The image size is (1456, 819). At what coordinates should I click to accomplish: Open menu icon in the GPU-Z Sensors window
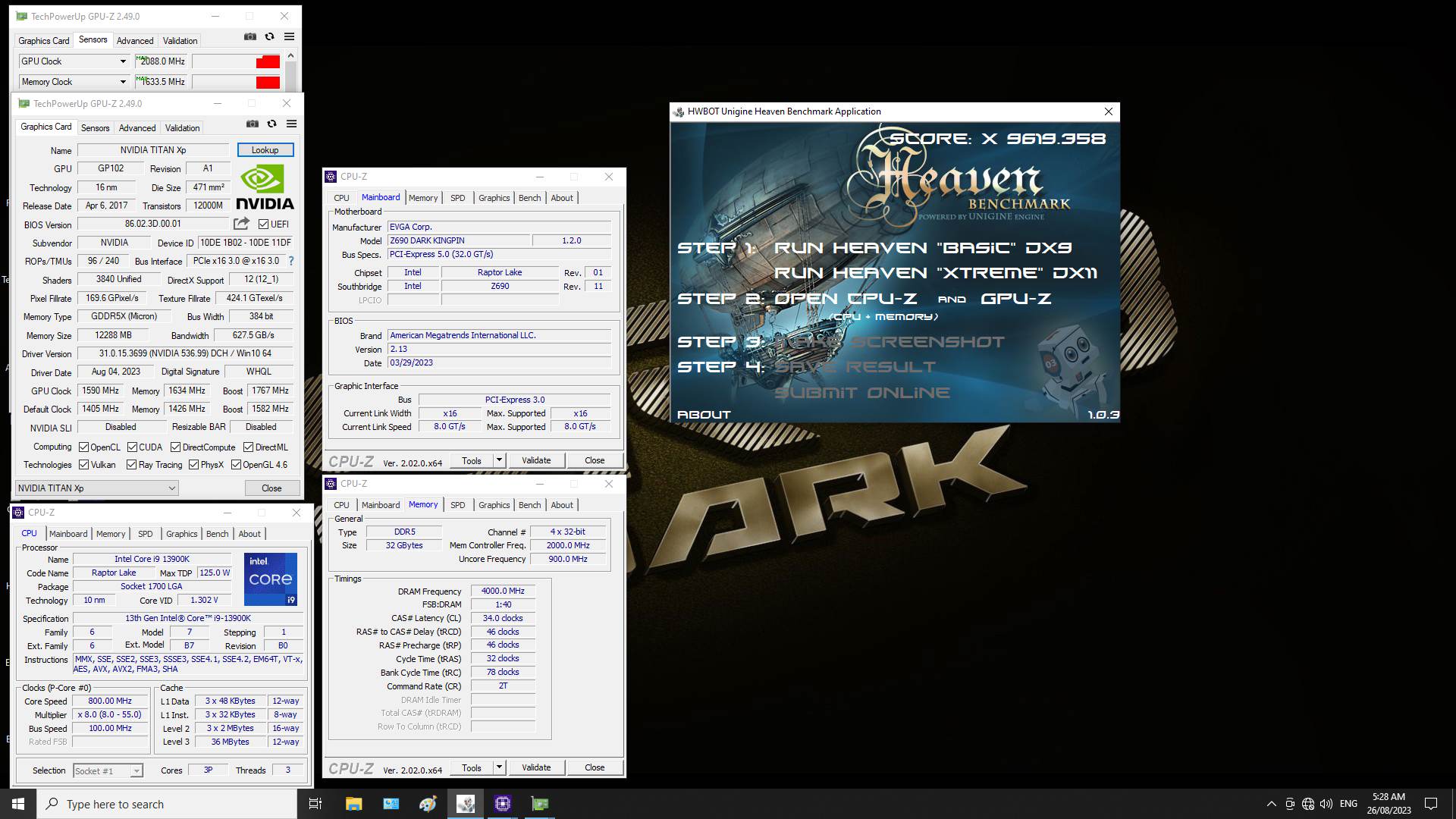coord(289,37)
